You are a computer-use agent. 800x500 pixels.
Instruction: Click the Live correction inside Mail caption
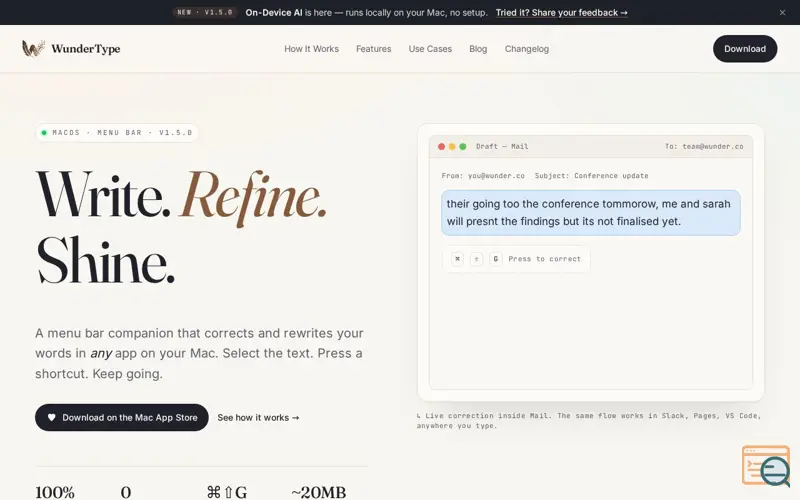[589, 420]
